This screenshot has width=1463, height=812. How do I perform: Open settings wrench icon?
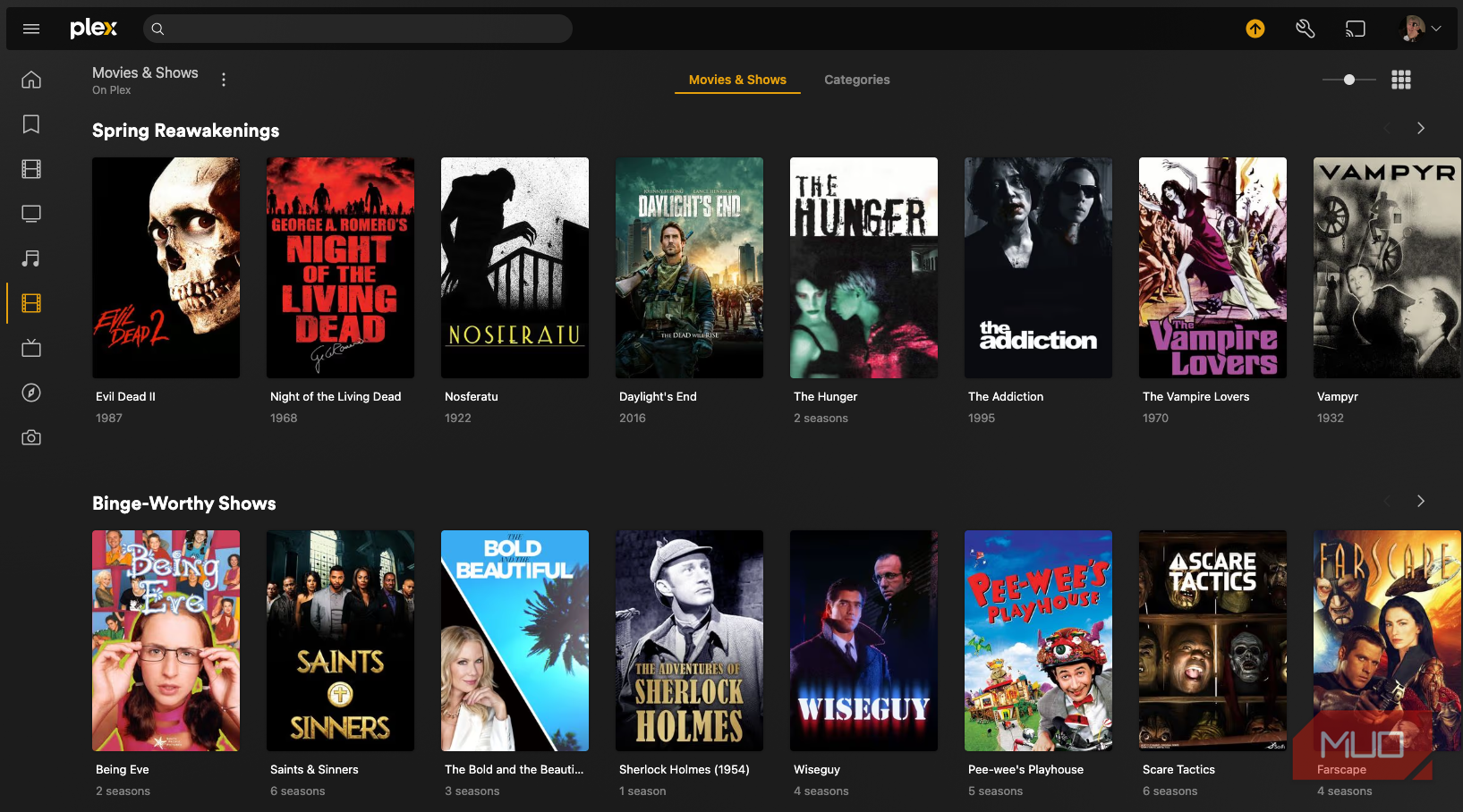click(1306, 29)
